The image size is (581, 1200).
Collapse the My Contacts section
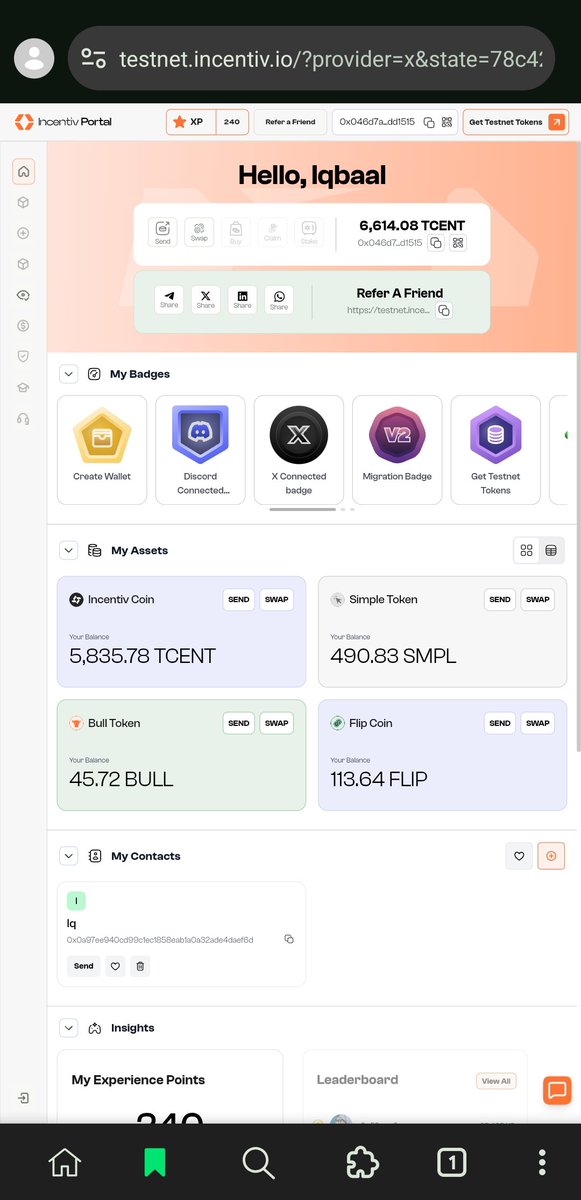(x=69, y=856)
